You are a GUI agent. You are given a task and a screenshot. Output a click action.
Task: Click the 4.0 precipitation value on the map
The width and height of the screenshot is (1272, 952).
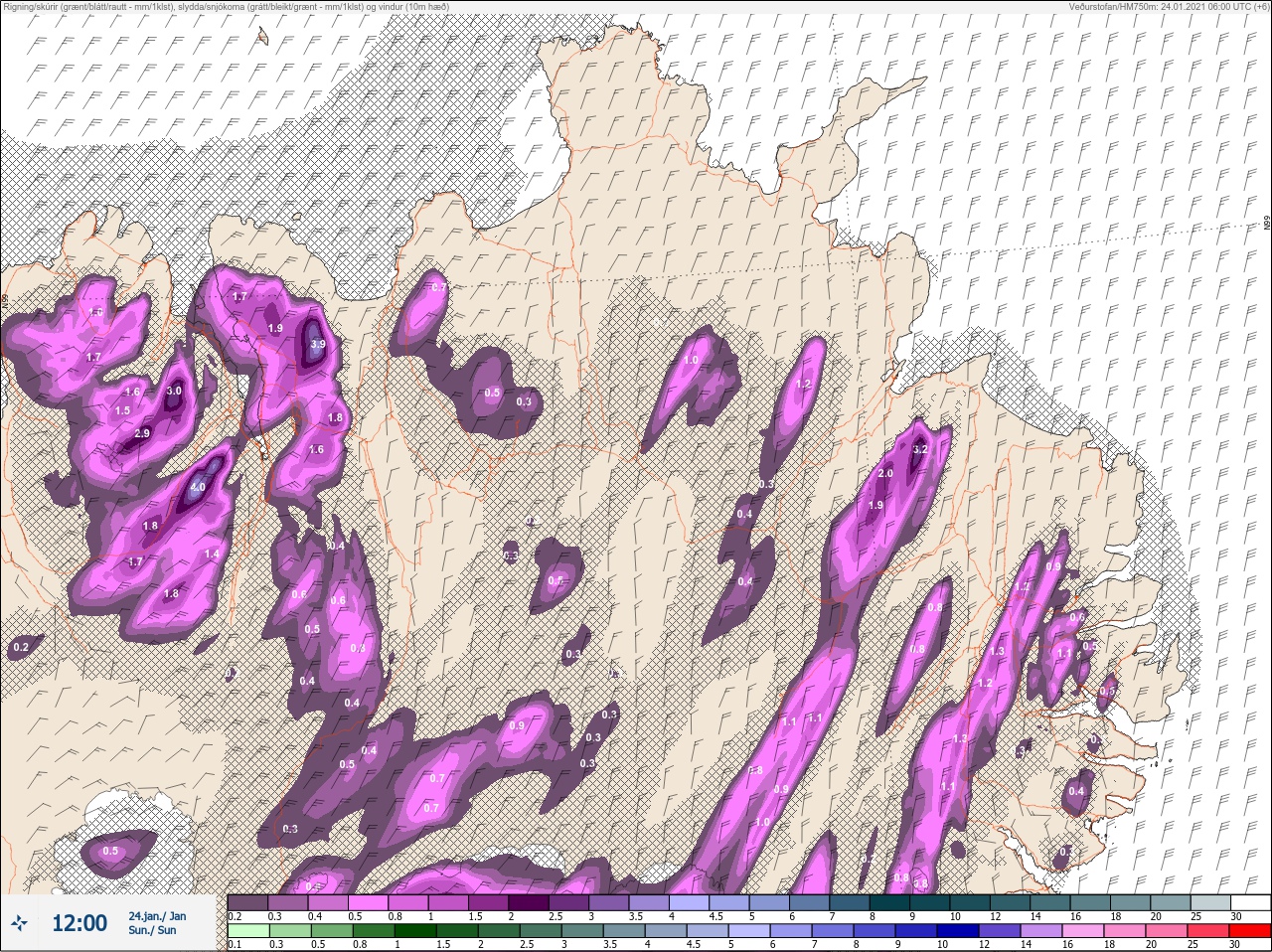[x=198, y=487]
